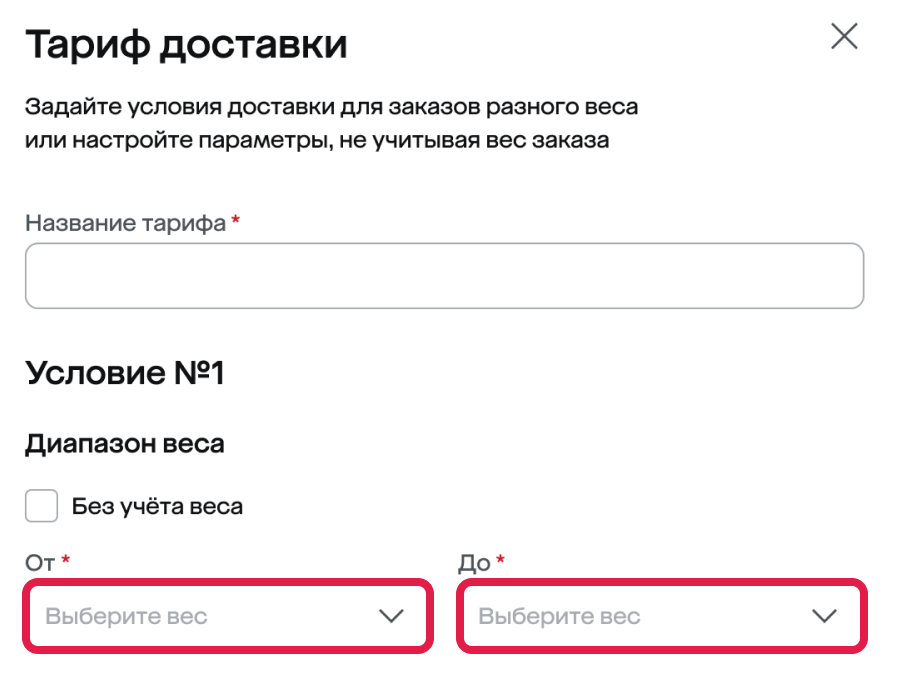Click the red asterisk beside Название тарифа
904x682 pixels.
(236, 221)
